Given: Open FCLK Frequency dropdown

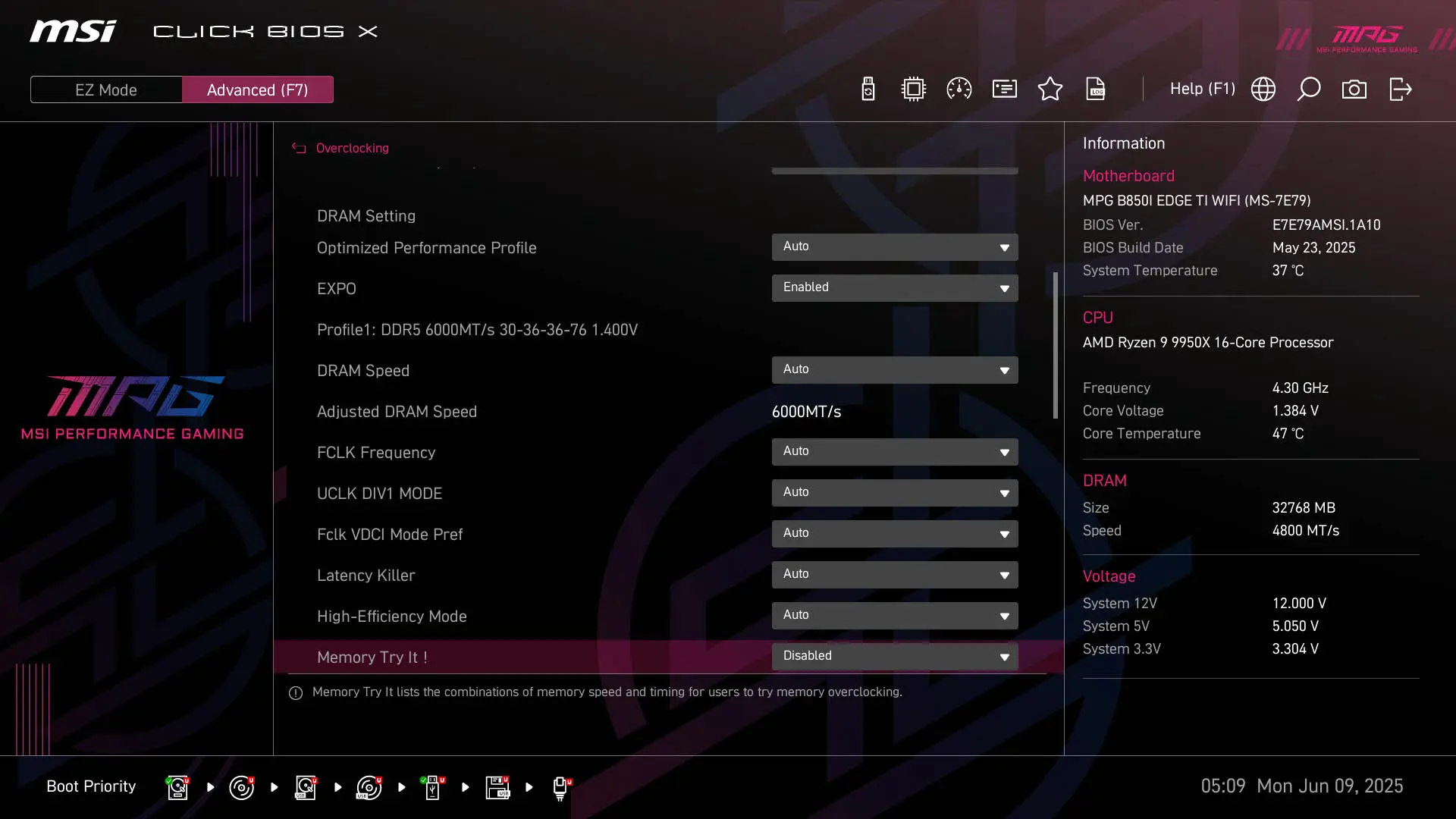Looking at the screenshot, I should pyautogui.click(x=895, y=452).
